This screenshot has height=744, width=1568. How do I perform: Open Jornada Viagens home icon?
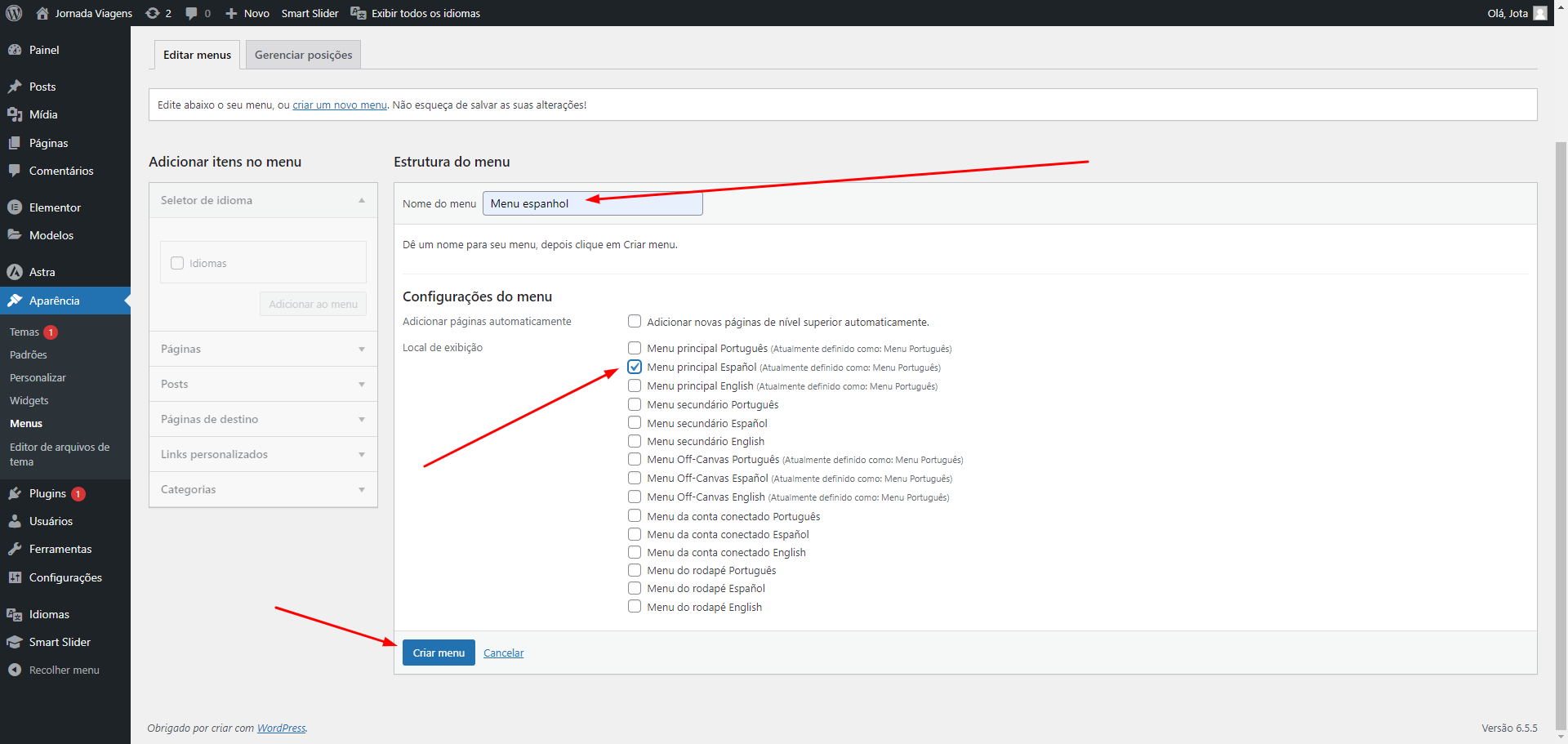click(x=42, y=13)
